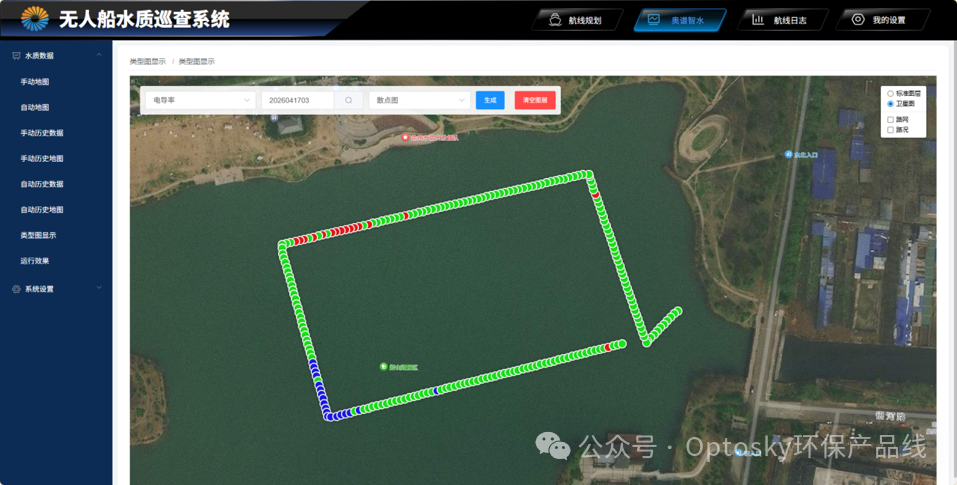The image size is (957, 485).
Task: Click the hexagon settings icon for 我的设置
Action: [x=858, y=20]
